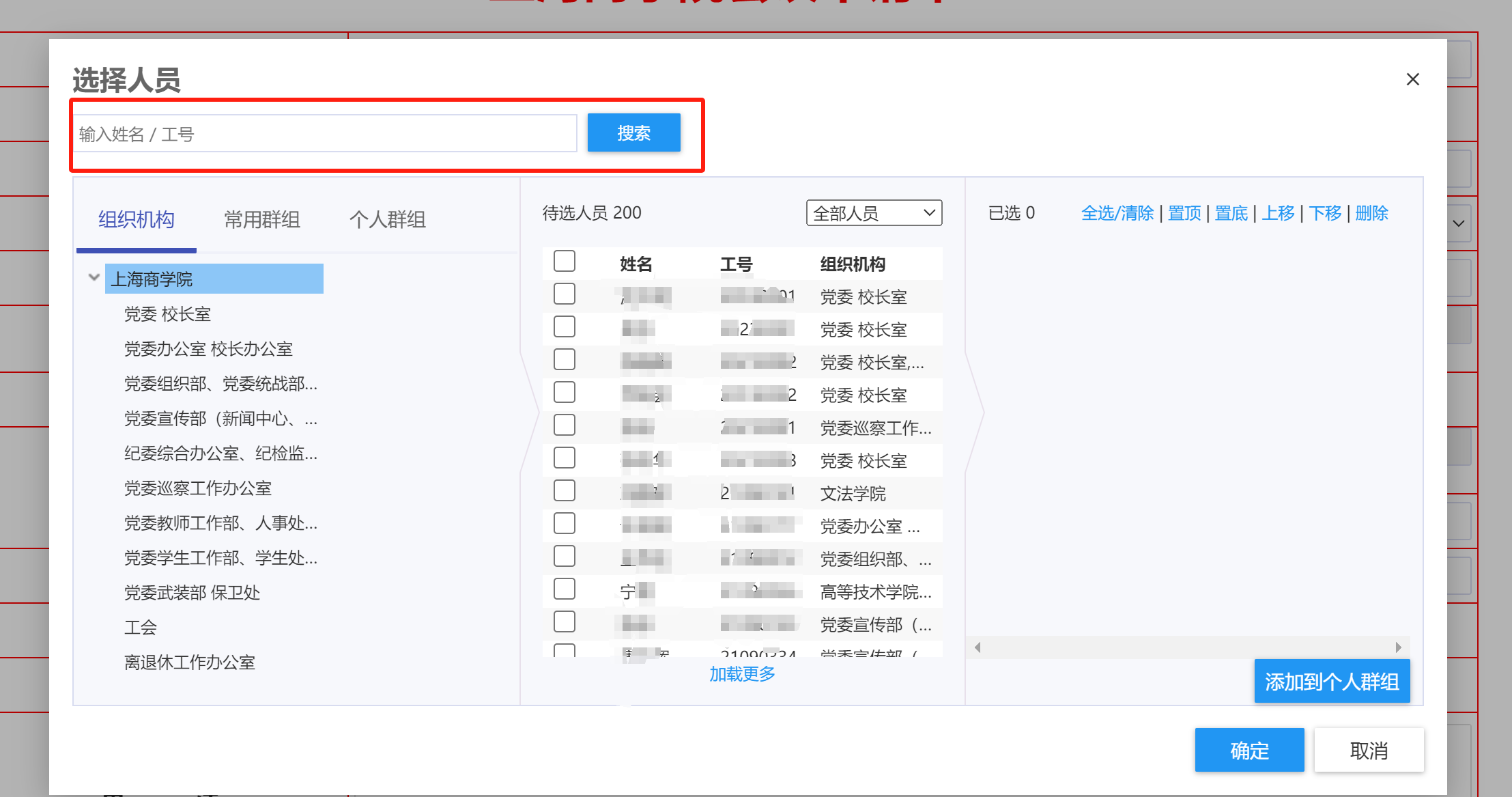Switch to the 常用群组 tab
Screen dimensions: 1512x797
(x=261, y=219)
